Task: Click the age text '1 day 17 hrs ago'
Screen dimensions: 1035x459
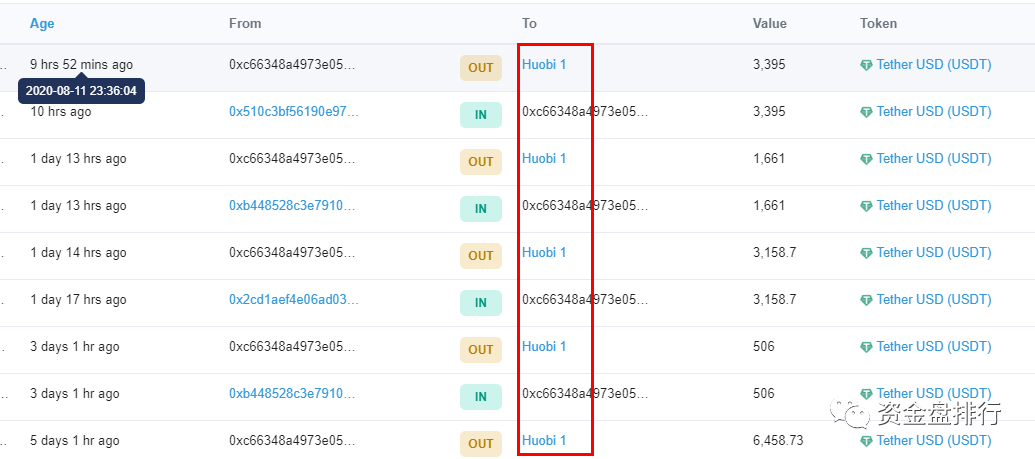Action: click(78, 299)
